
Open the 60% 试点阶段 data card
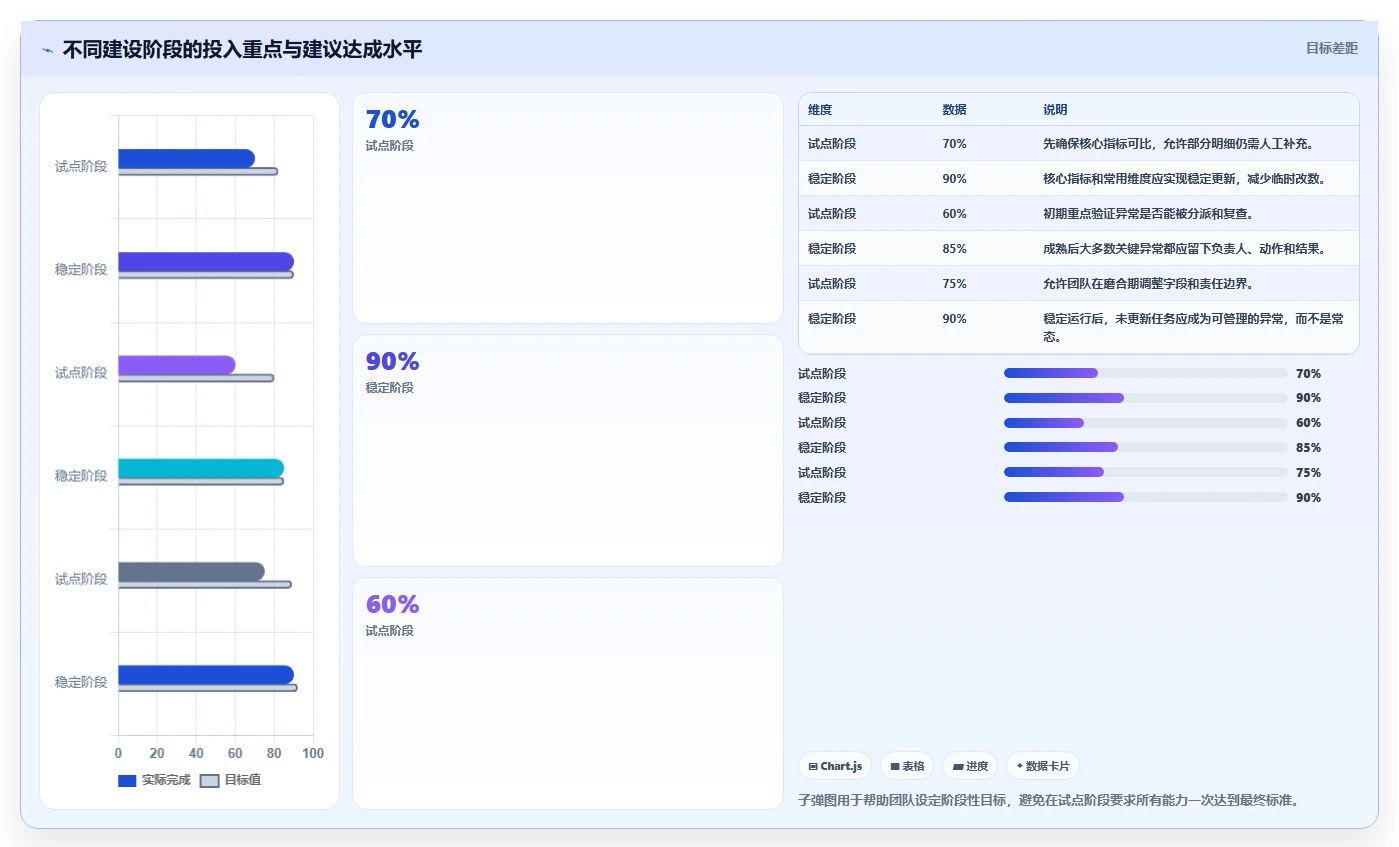567,693
